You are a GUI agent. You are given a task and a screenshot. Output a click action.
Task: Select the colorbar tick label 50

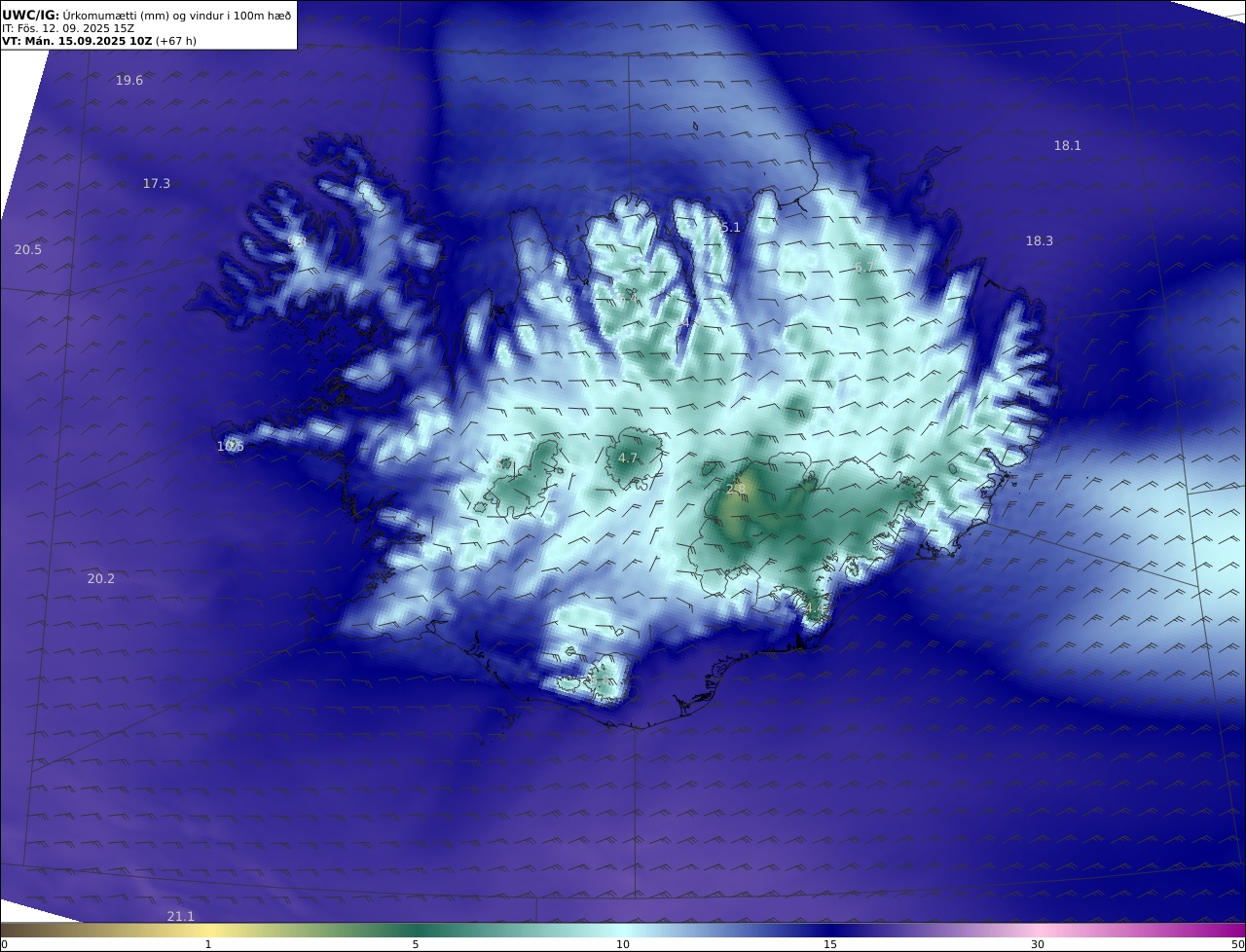[x=1238, y=944]
